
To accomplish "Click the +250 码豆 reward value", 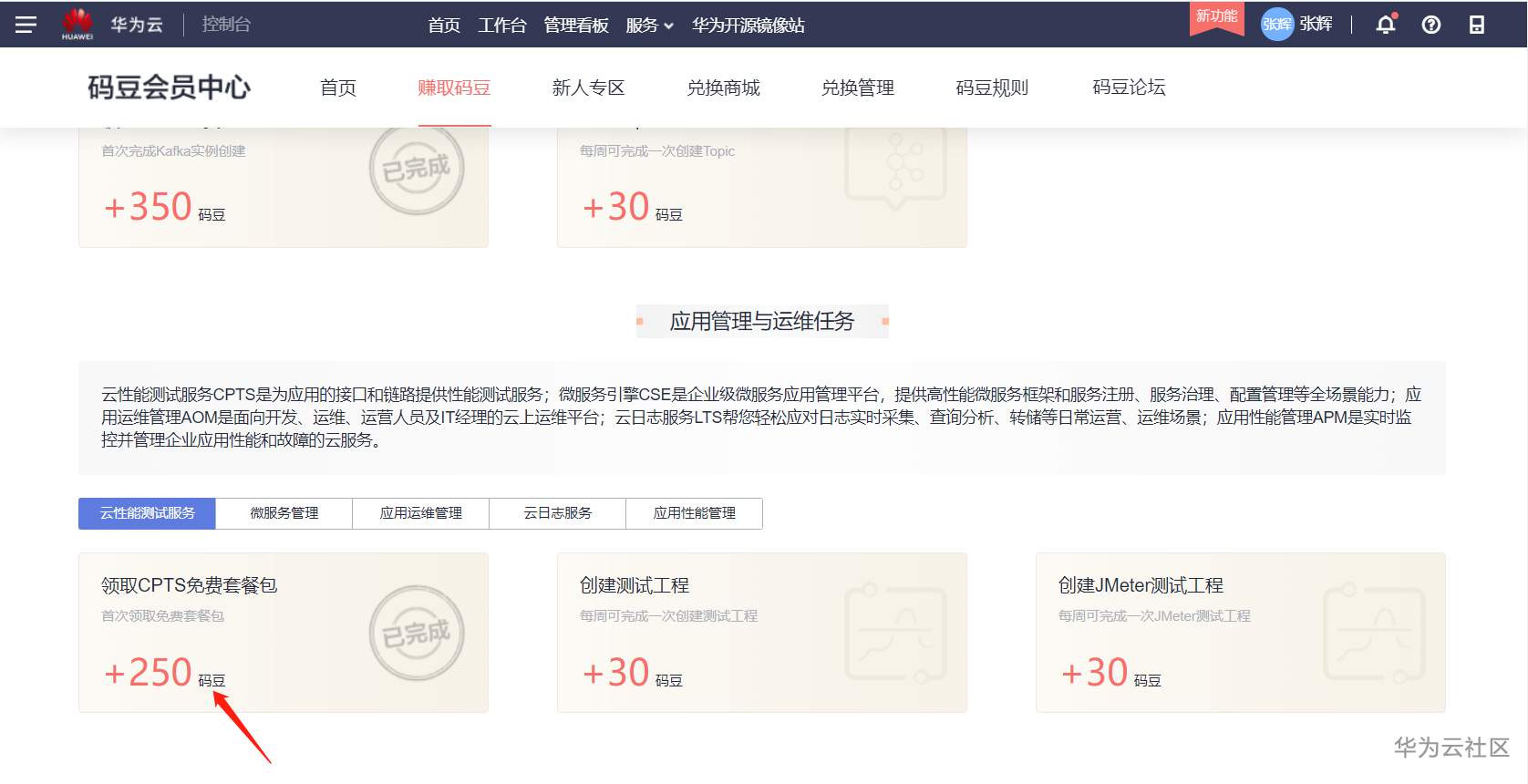I will coord(164,673).
